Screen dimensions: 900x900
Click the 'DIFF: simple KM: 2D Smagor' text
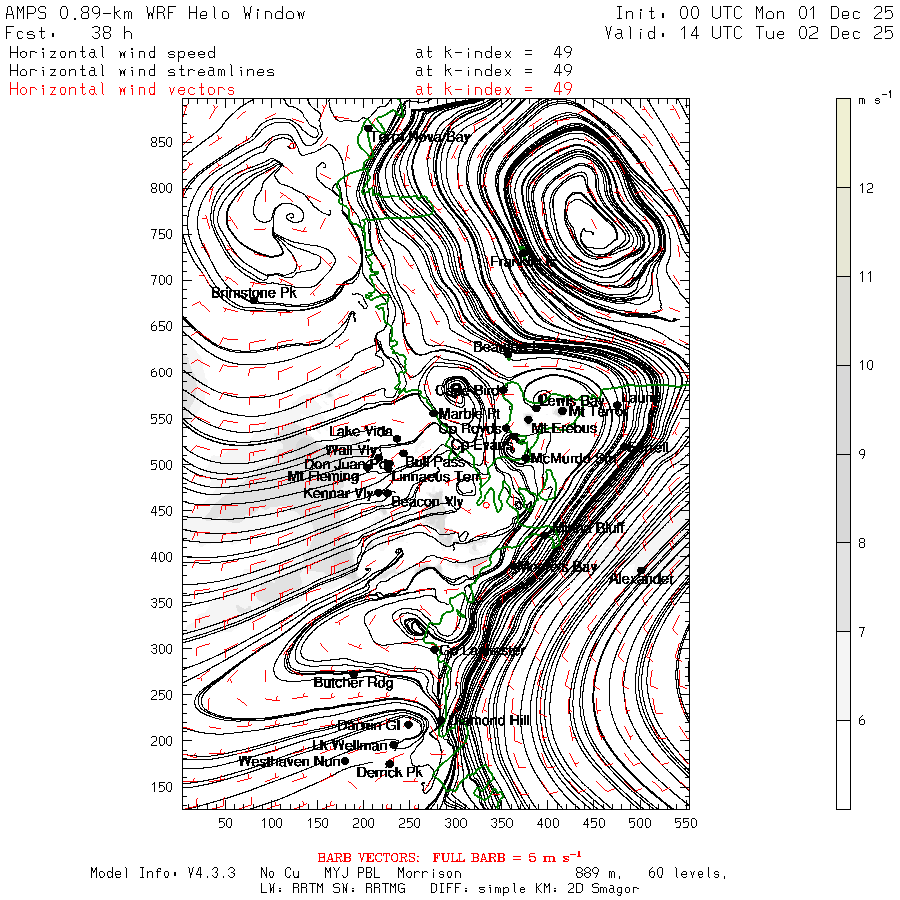(x=534, y=889)
